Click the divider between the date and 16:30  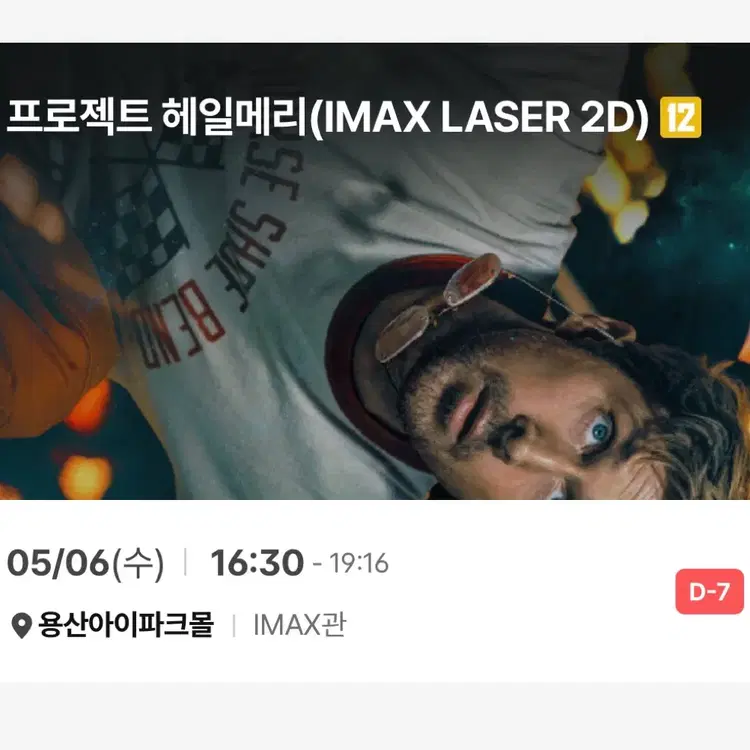click(186, 562)
